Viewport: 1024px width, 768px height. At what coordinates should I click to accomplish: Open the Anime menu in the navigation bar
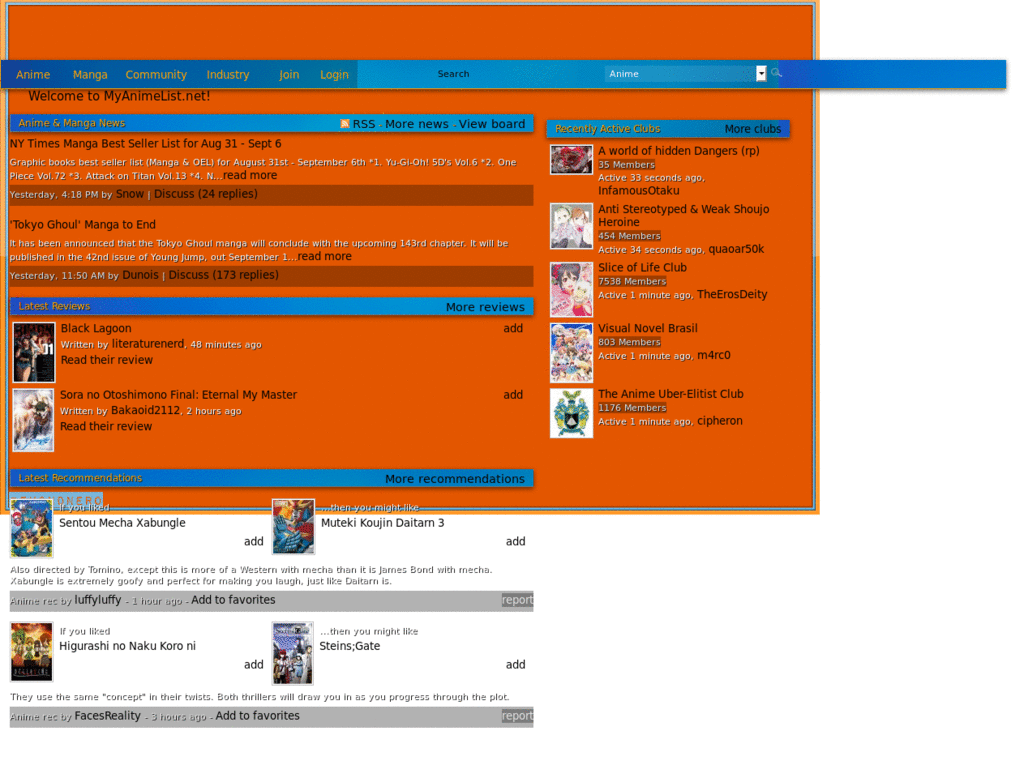pos(33,74)
